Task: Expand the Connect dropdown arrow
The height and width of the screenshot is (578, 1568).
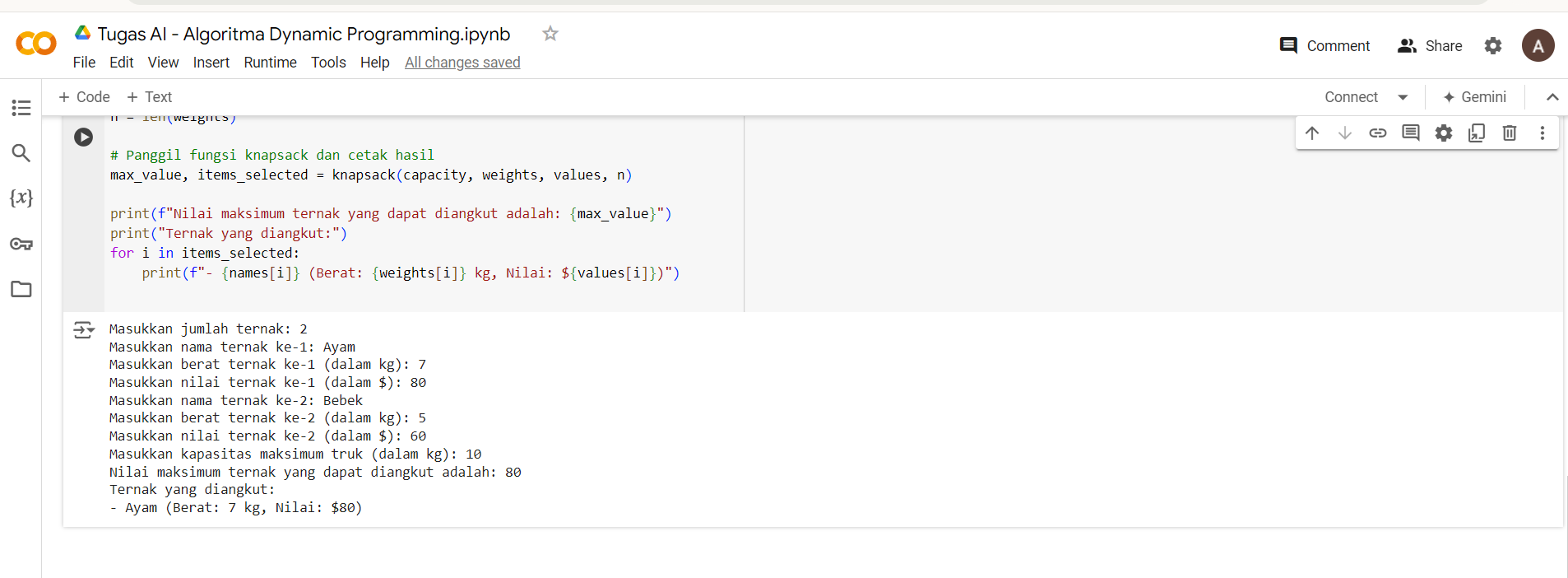Action: [1403, 97]
